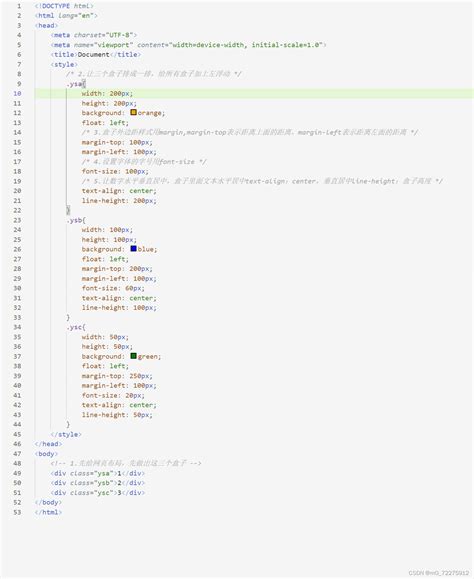
Task: Click the closing style tag
Action: (x=66, y=434)
